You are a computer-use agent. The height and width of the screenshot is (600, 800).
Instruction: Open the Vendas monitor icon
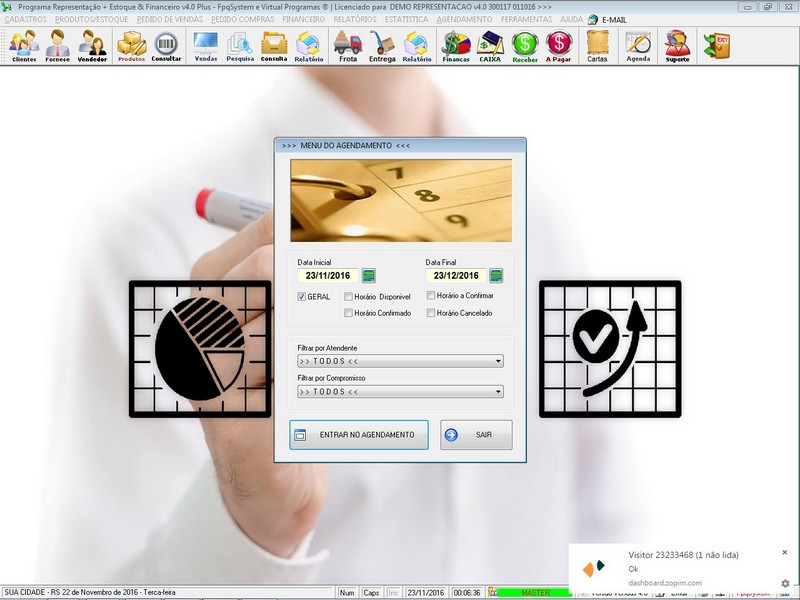[206, 46]
